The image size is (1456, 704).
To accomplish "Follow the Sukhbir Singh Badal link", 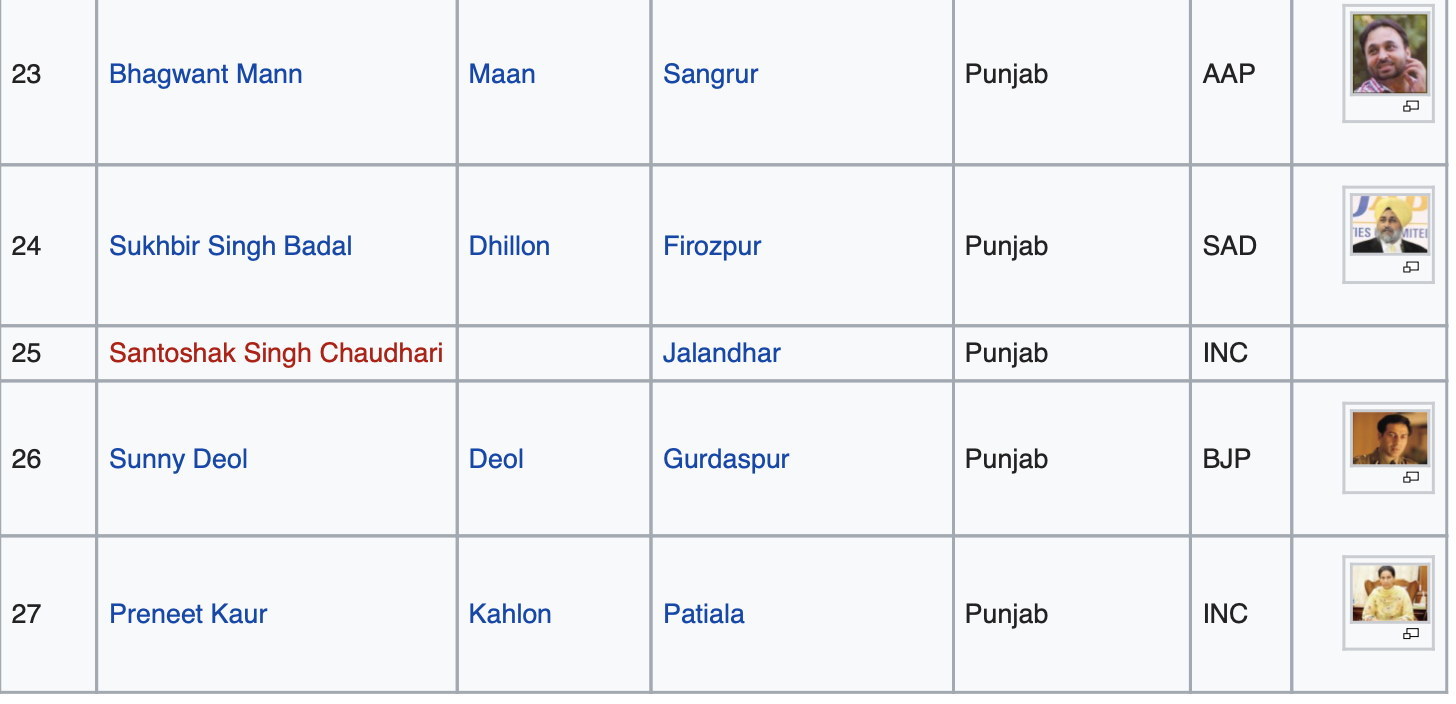I will 231,246.
